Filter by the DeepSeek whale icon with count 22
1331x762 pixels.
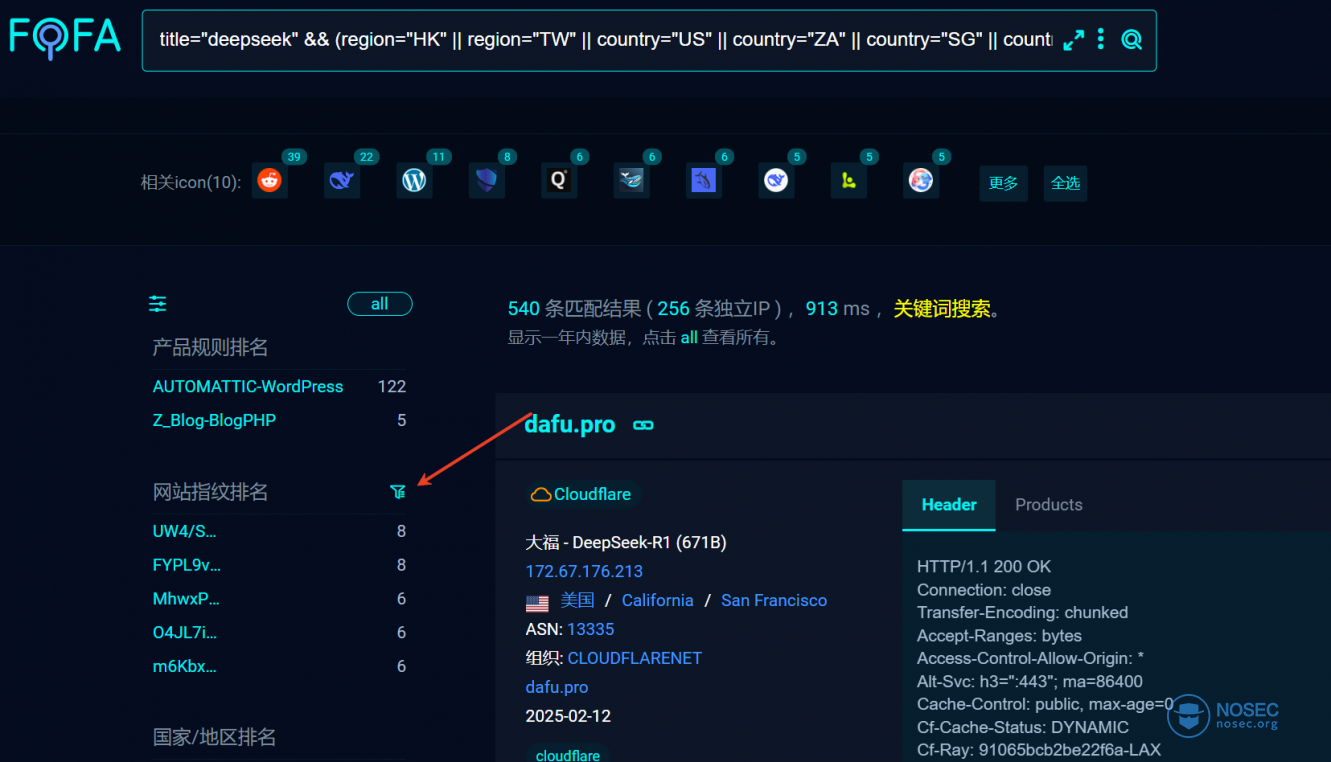pyautogui.click(x=342, y=180)
